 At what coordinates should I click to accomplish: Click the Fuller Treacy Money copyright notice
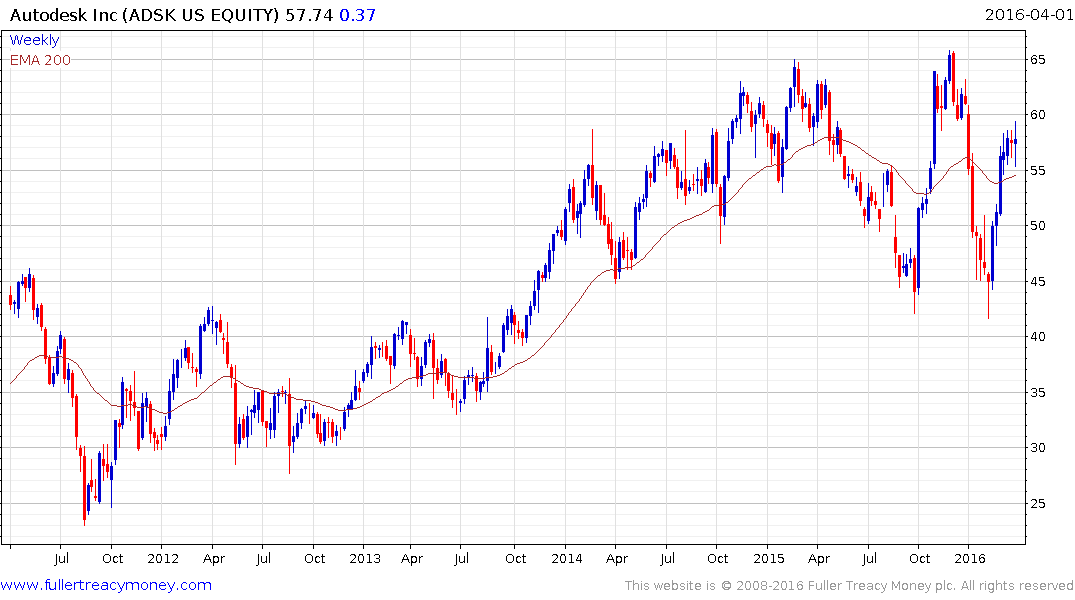click(x=849, y=586)
